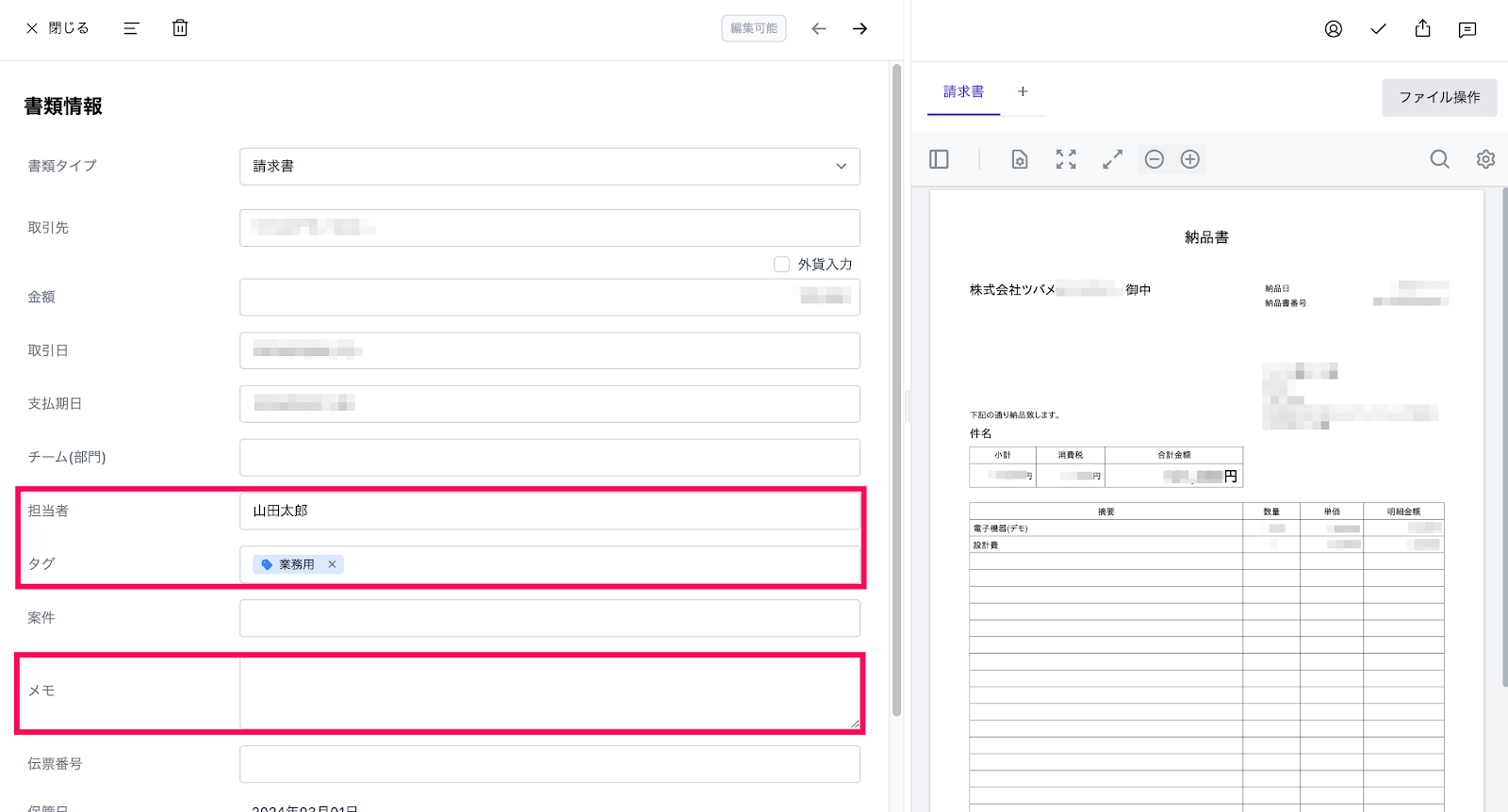The width and height of the screenshot is (1508, 812).
Task: Click the form panel vertical scrollbar
Action: (x=896, y=390)
